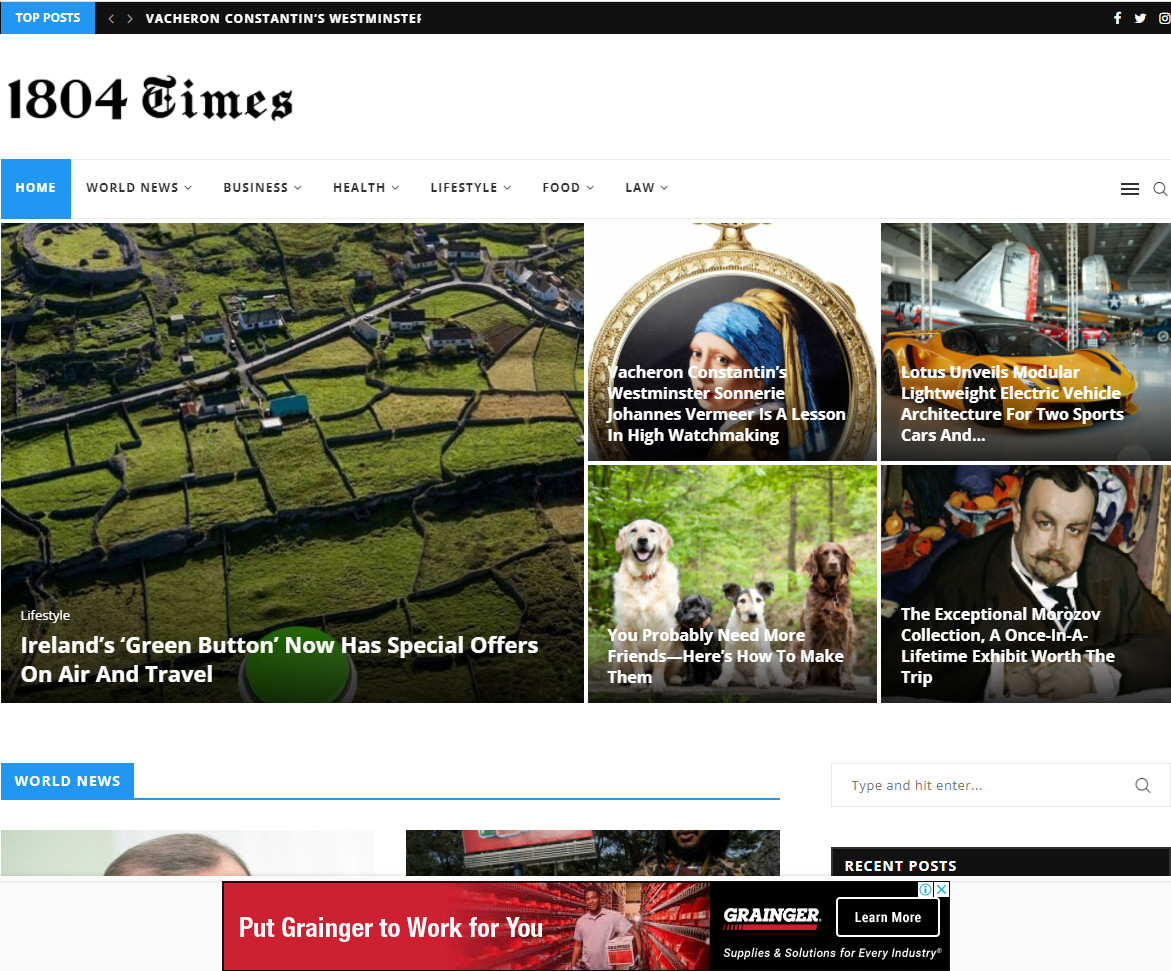Open the Twitter icon in top bar

click(1140, 18)
